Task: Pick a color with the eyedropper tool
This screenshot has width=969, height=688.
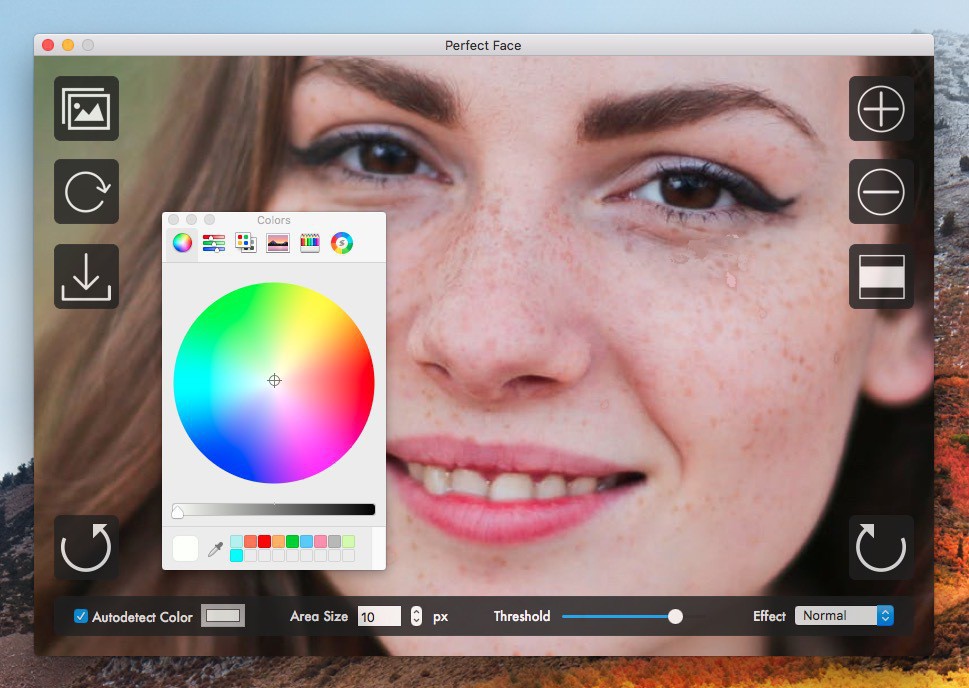Action: pyautogui.click(x=215, y=548)
